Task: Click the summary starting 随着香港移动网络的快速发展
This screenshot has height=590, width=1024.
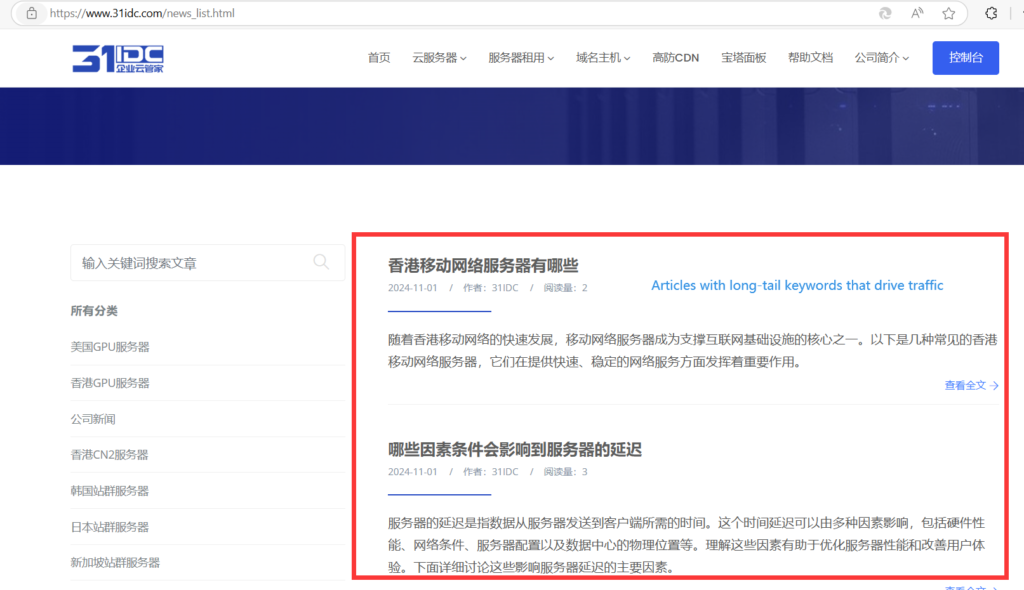Action: (x=692, y=351)
